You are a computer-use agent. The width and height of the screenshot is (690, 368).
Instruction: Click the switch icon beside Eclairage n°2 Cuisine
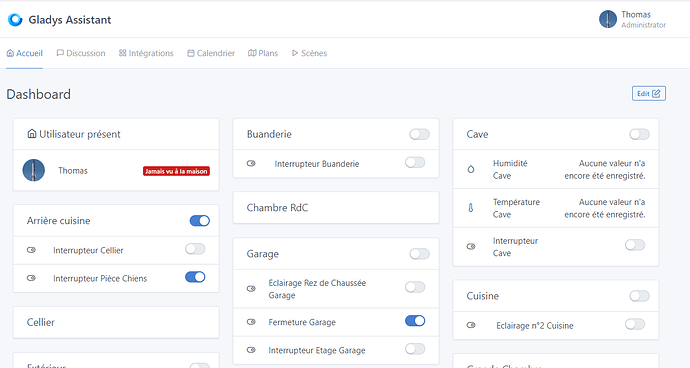click(x=471, y=325)
